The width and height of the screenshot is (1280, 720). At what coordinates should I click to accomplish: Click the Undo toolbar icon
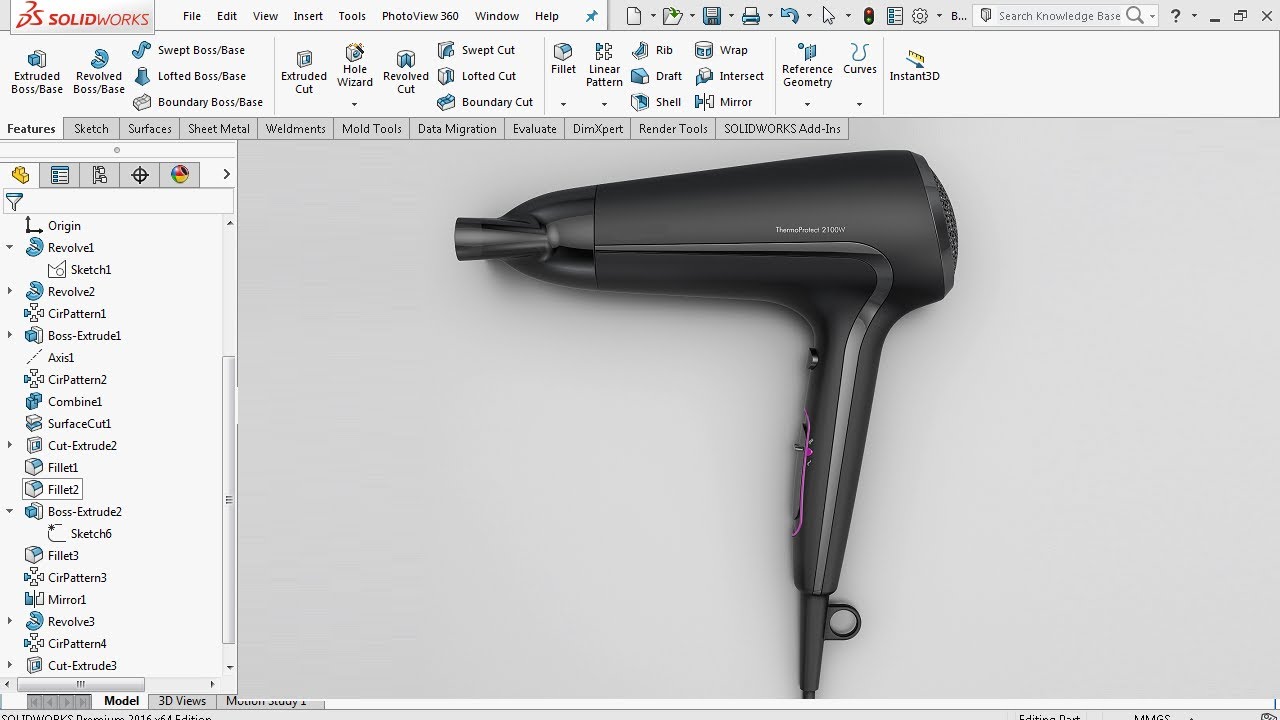tap(789, 16)
